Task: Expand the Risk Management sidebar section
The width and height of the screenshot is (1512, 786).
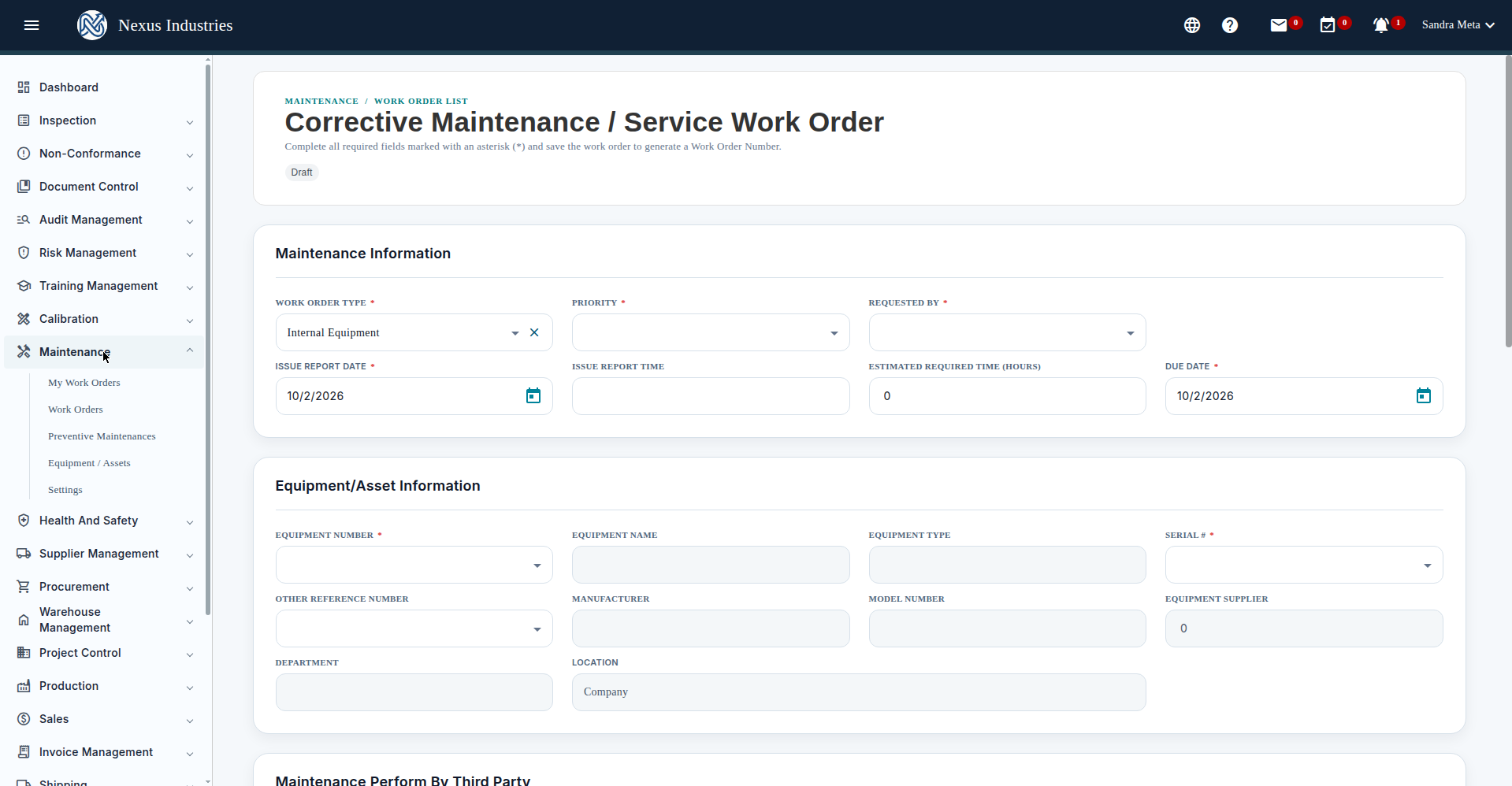Action: click(104, 253)
